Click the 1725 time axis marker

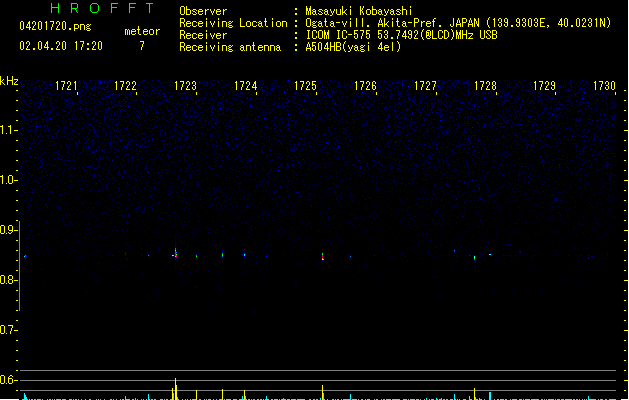(x=305, y=86)
